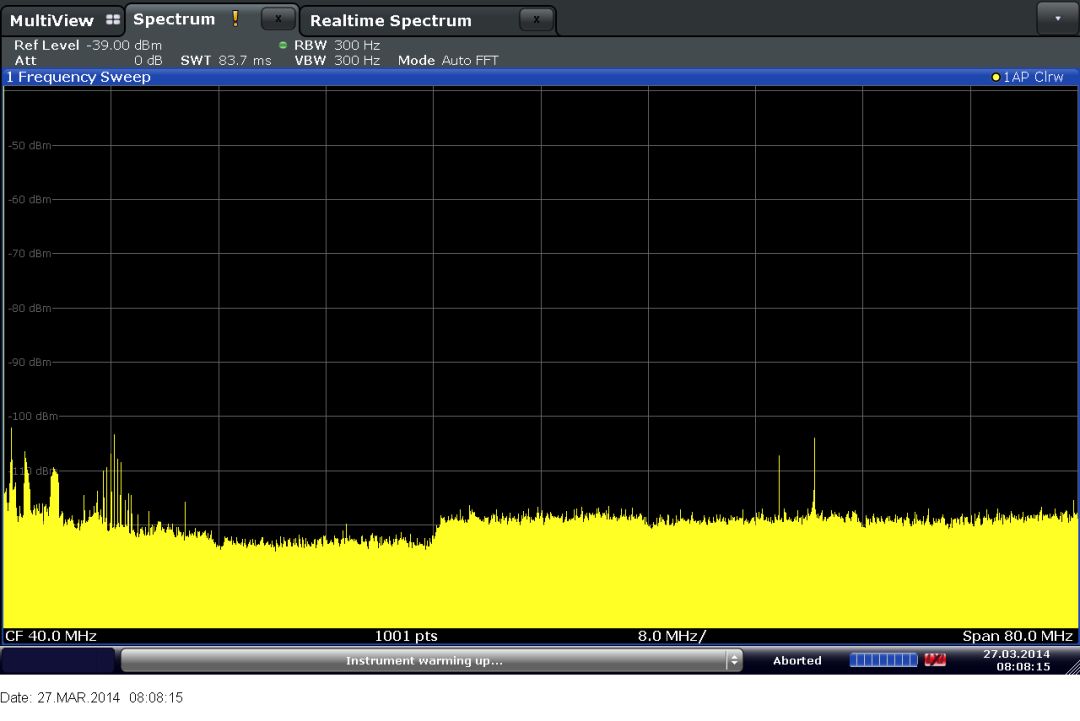The height and width of the screenshot is (721, 1080).
Task: Click the MultiView grid icon
Action: (113, 20)
